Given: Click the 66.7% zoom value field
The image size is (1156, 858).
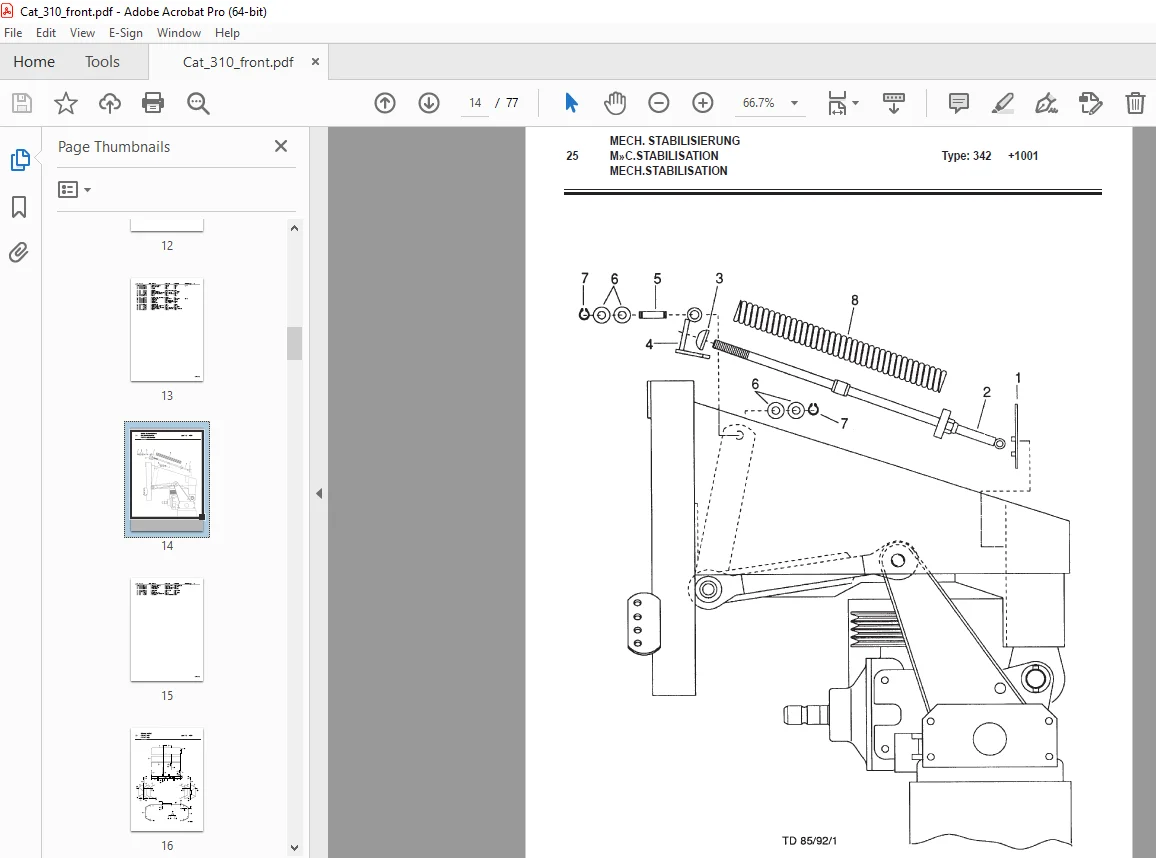Looking at the screenshot, I should point(759,103).
